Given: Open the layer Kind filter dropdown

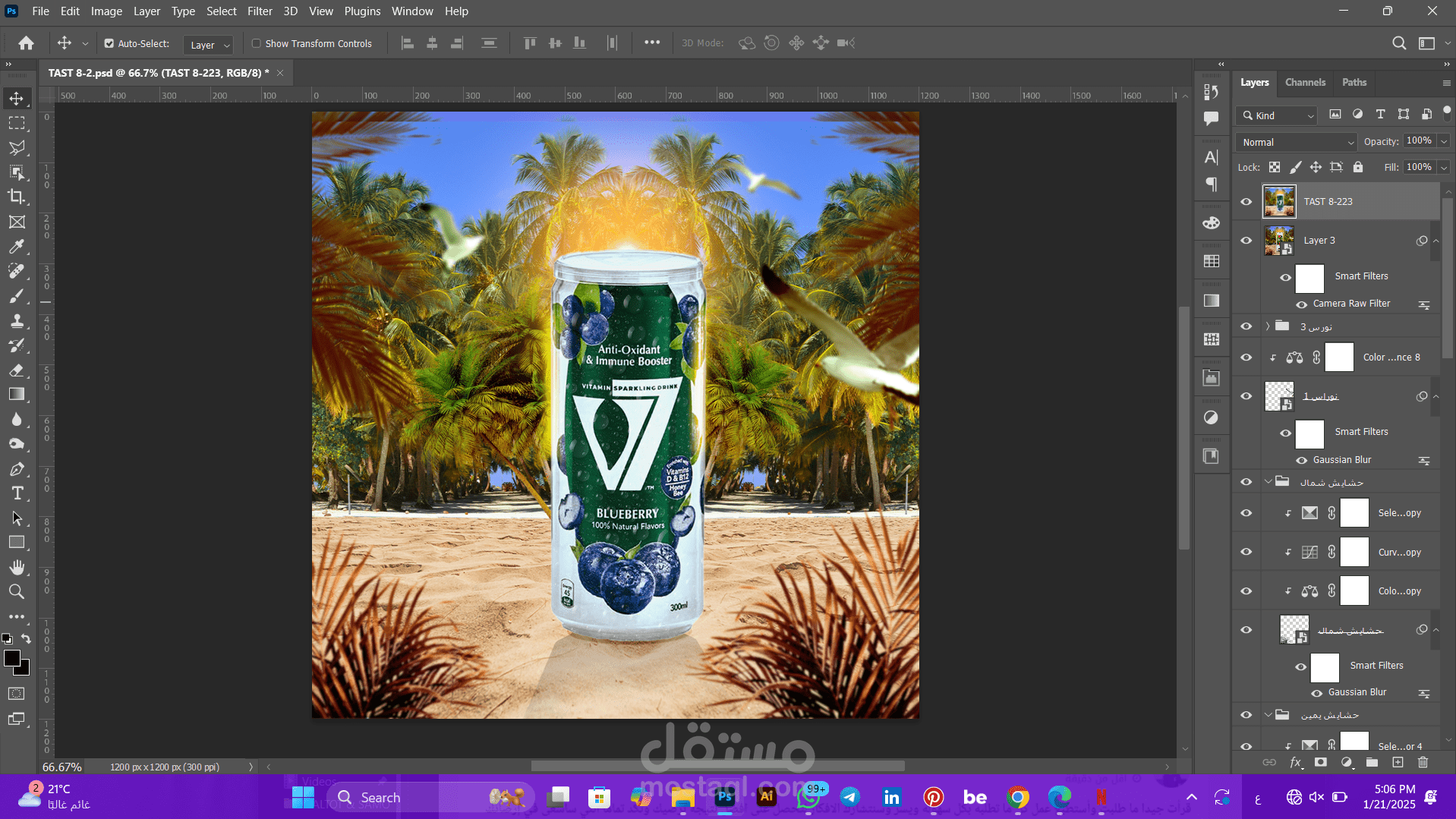Looking at the screenshot, I should click(x=1277, y=115).
